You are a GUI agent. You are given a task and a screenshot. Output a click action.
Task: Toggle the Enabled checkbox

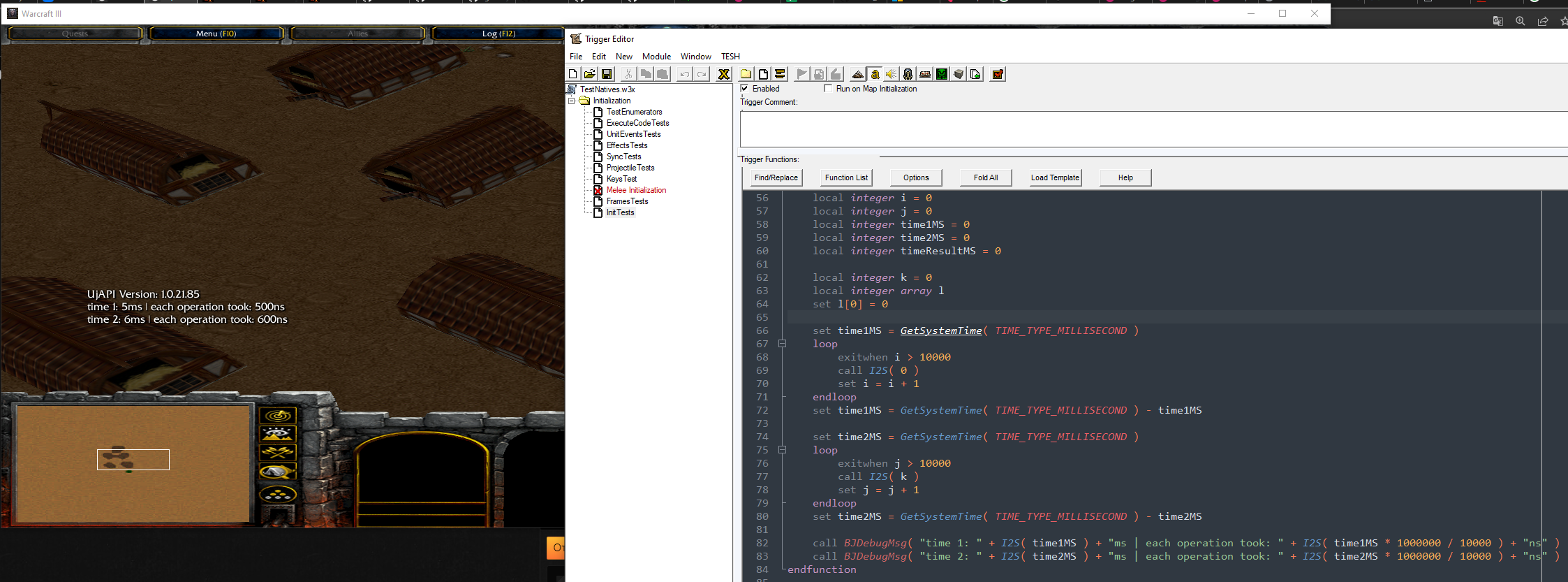click(745, 89)
